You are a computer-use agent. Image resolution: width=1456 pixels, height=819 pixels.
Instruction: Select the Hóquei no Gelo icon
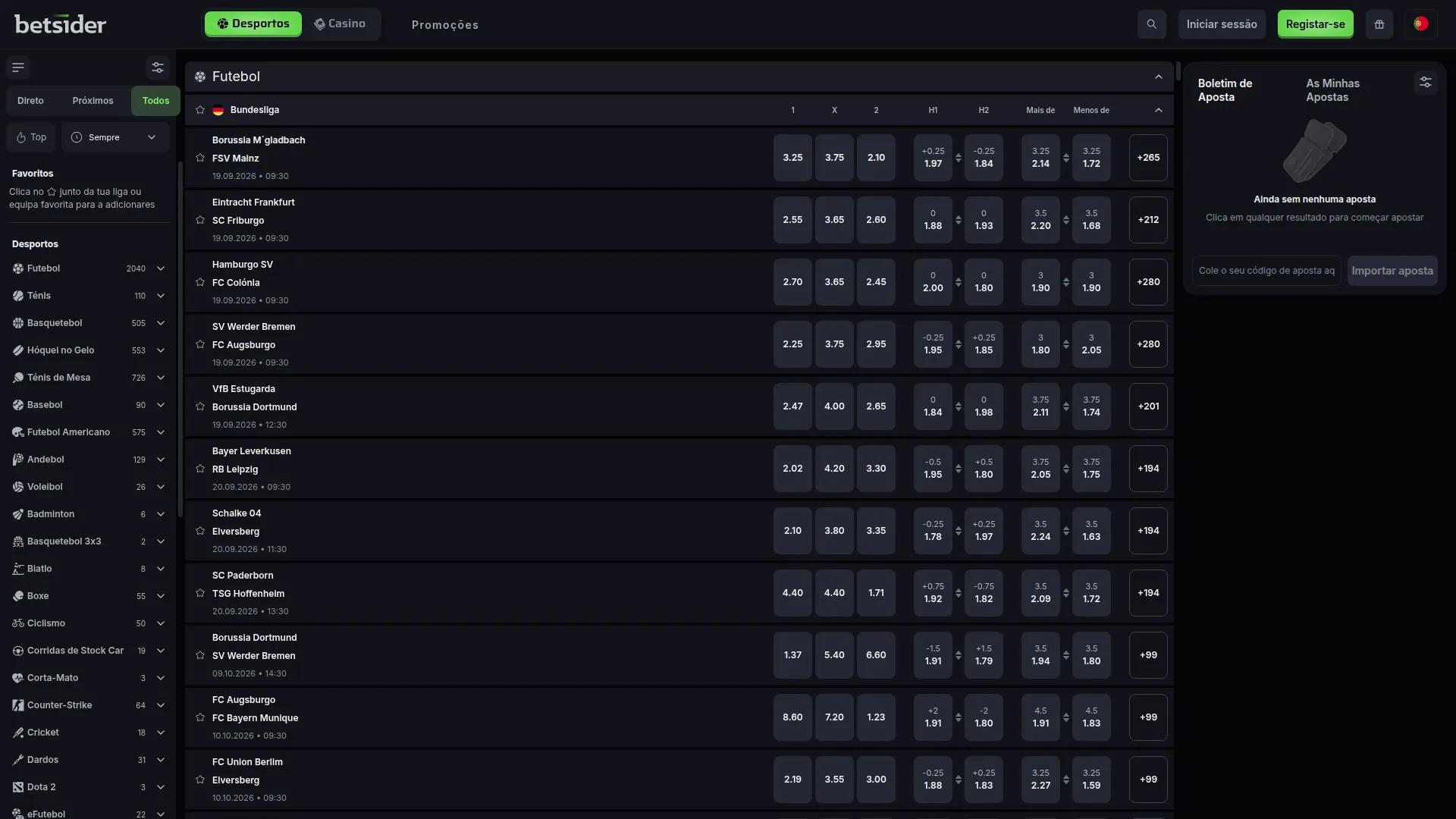[x=18, y=350]
